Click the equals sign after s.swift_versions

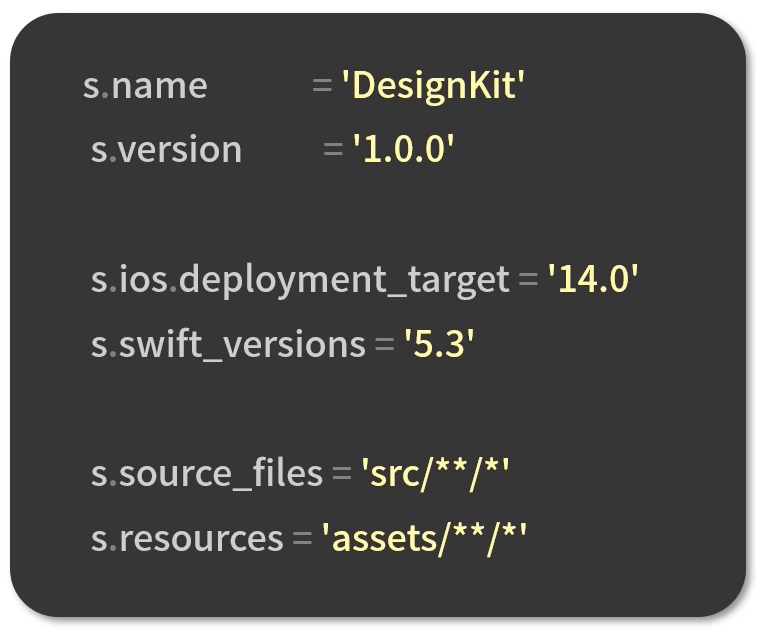pos(384,344)
